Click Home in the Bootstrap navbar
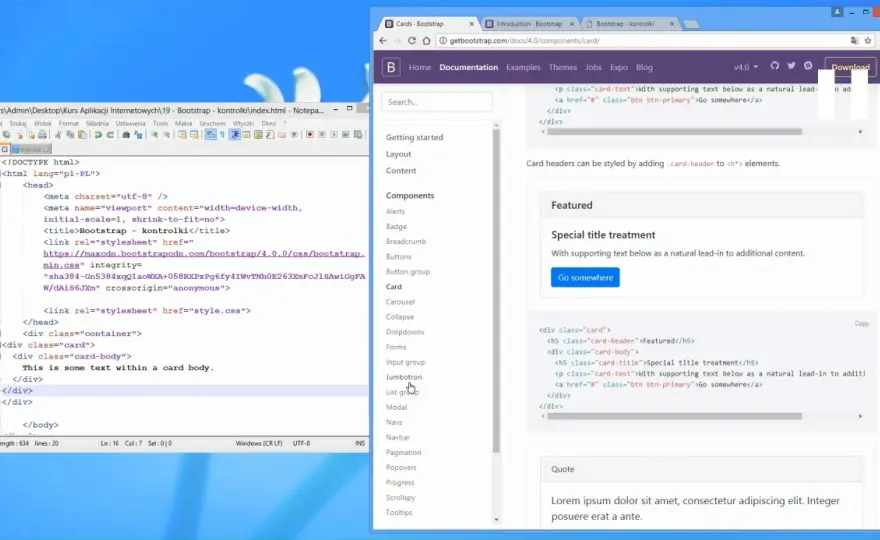The width and height of the screenshot is (880, 540). tap(420, 67)
